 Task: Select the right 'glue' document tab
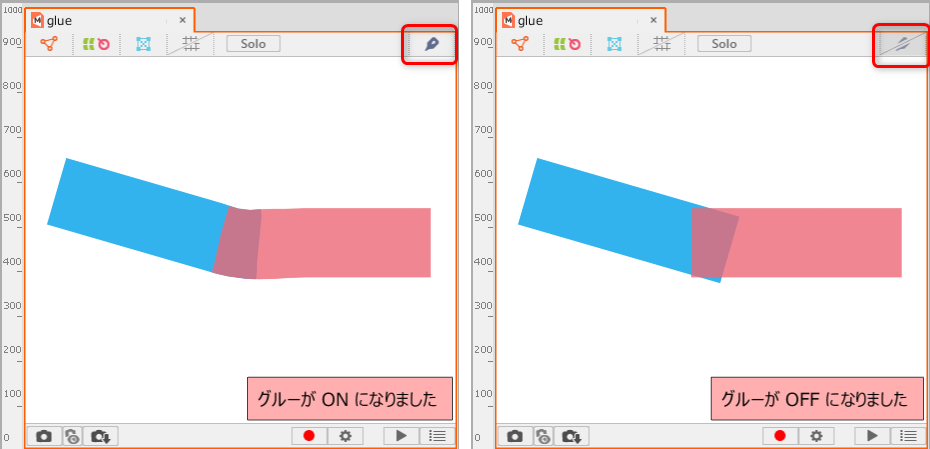pyautogui.click(x=530, y=20)
